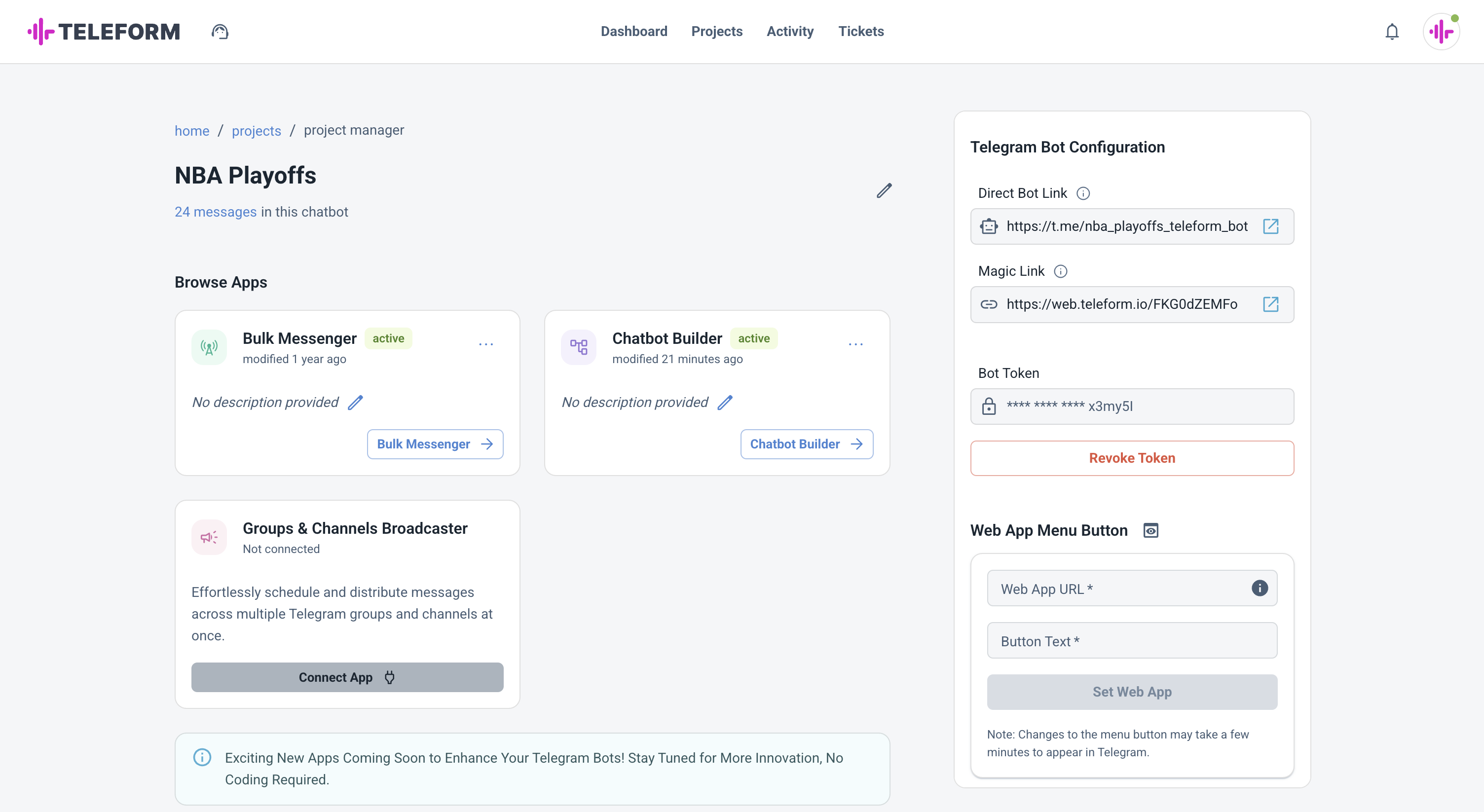
Task: Focus the Web App URL field
Action: 1132,588
